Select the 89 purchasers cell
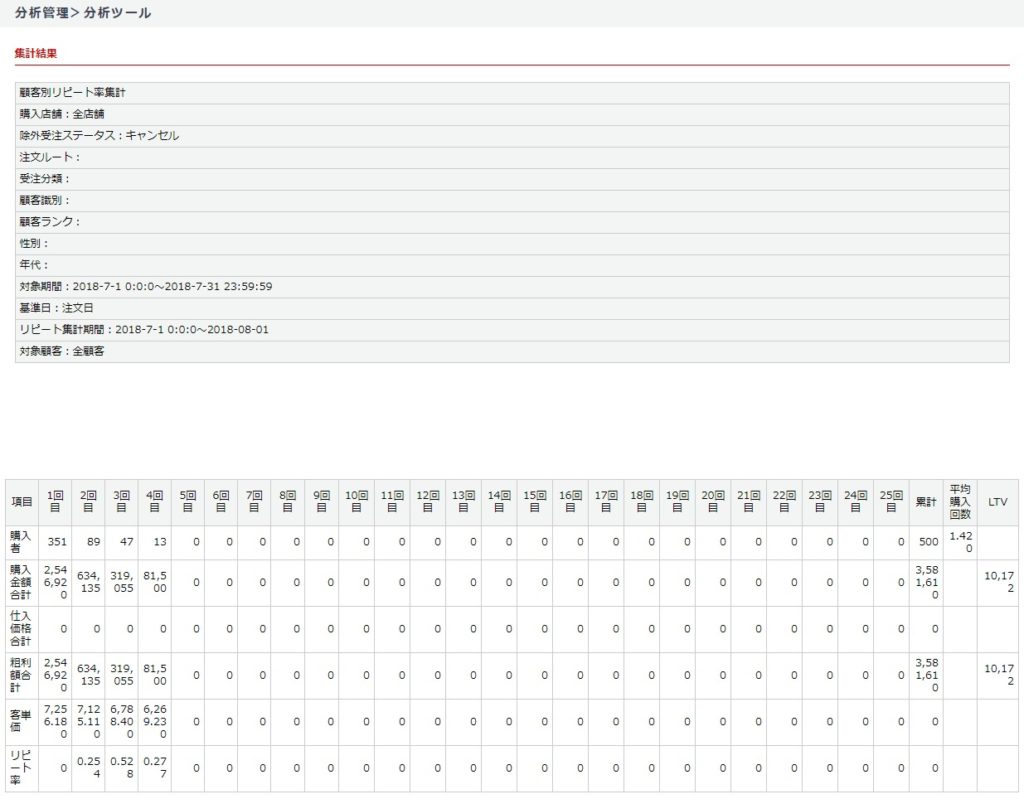The image size is (1024, 799). [88, 542]
